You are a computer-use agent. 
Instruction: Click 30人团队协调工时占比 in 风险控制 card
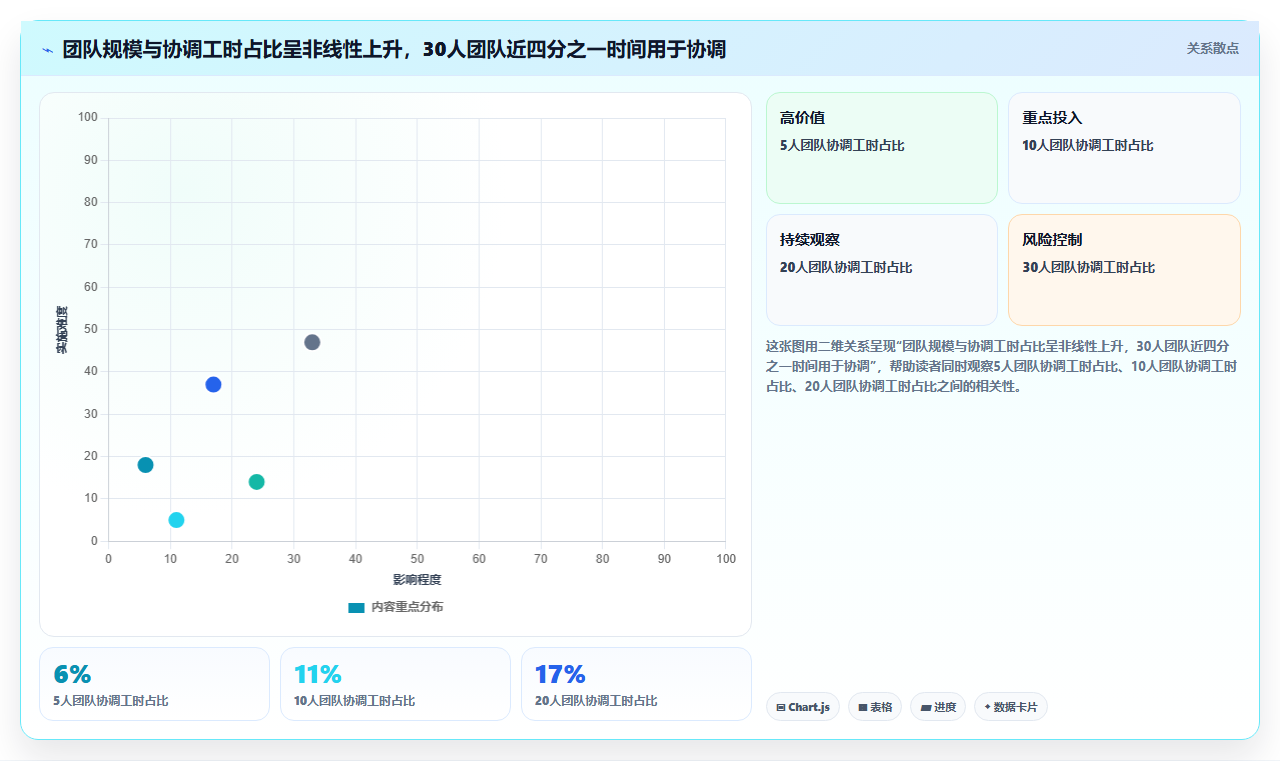coord(1089,267)
